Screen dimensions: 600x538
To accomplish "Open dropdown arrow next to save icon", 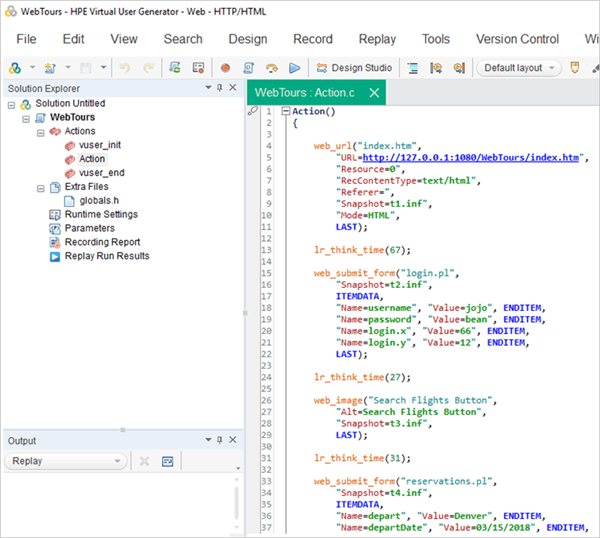I will pyautogui.click(x=103, y=67).
